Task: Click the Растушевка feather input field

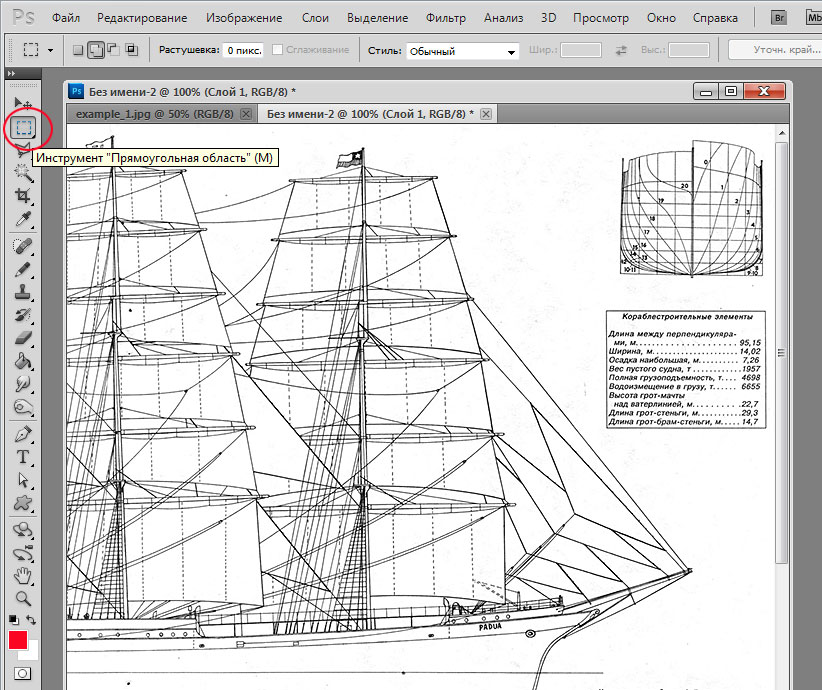Action: click(245, 50)
